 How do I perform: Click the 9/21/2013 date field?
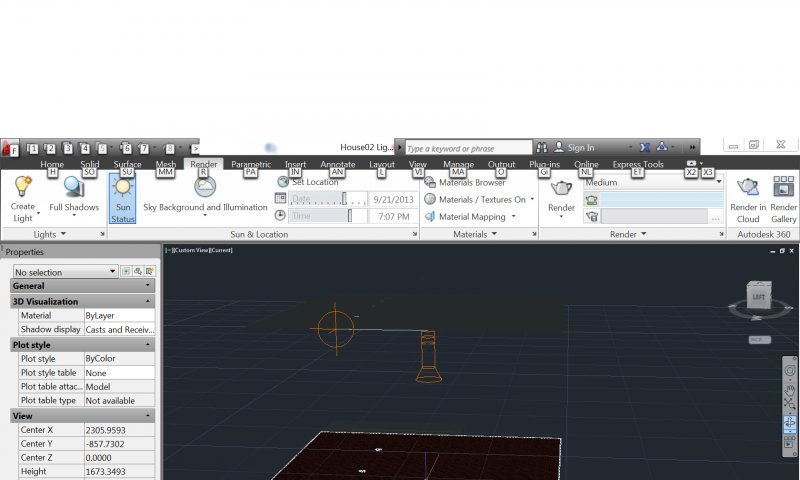pyautogui.click(x=393, y=199)
